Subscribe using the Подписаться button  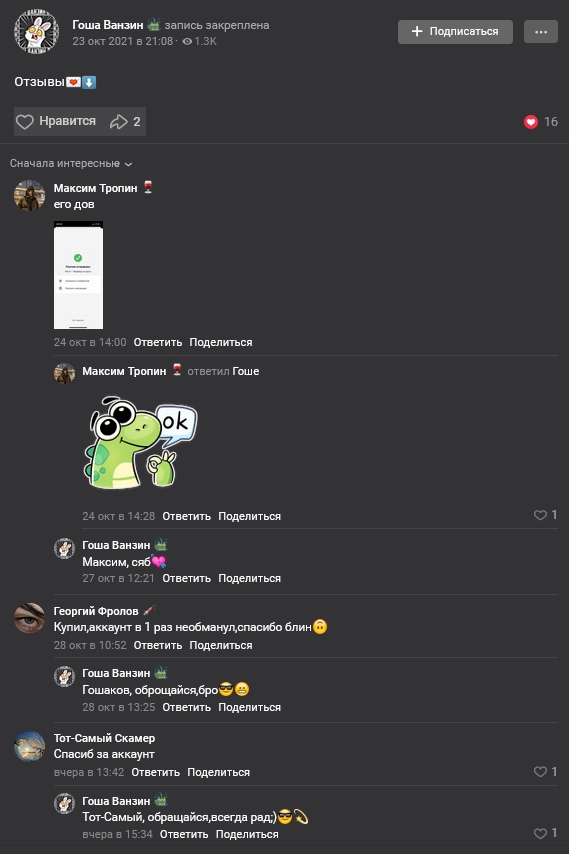click(455, 32)
